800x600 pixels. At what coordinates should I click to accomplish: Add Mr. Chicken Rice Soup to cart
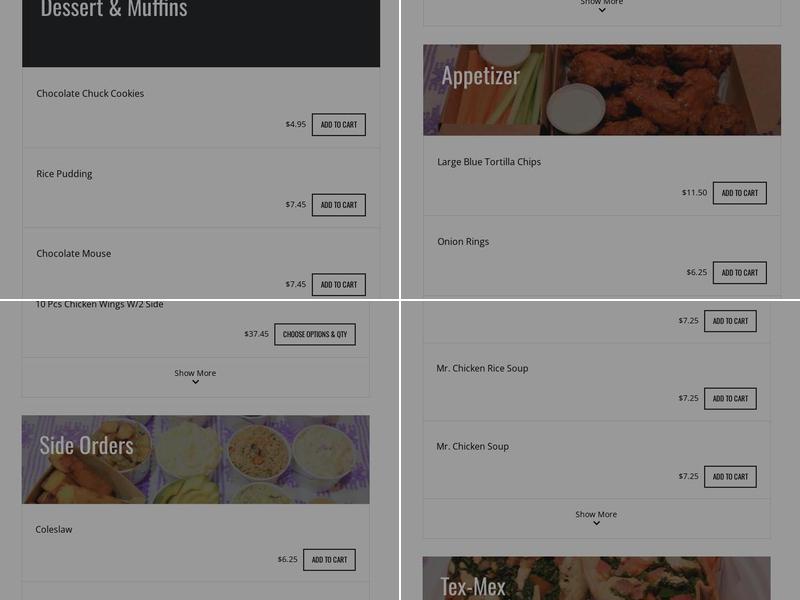pyautogui.click(x=730, y=398)
